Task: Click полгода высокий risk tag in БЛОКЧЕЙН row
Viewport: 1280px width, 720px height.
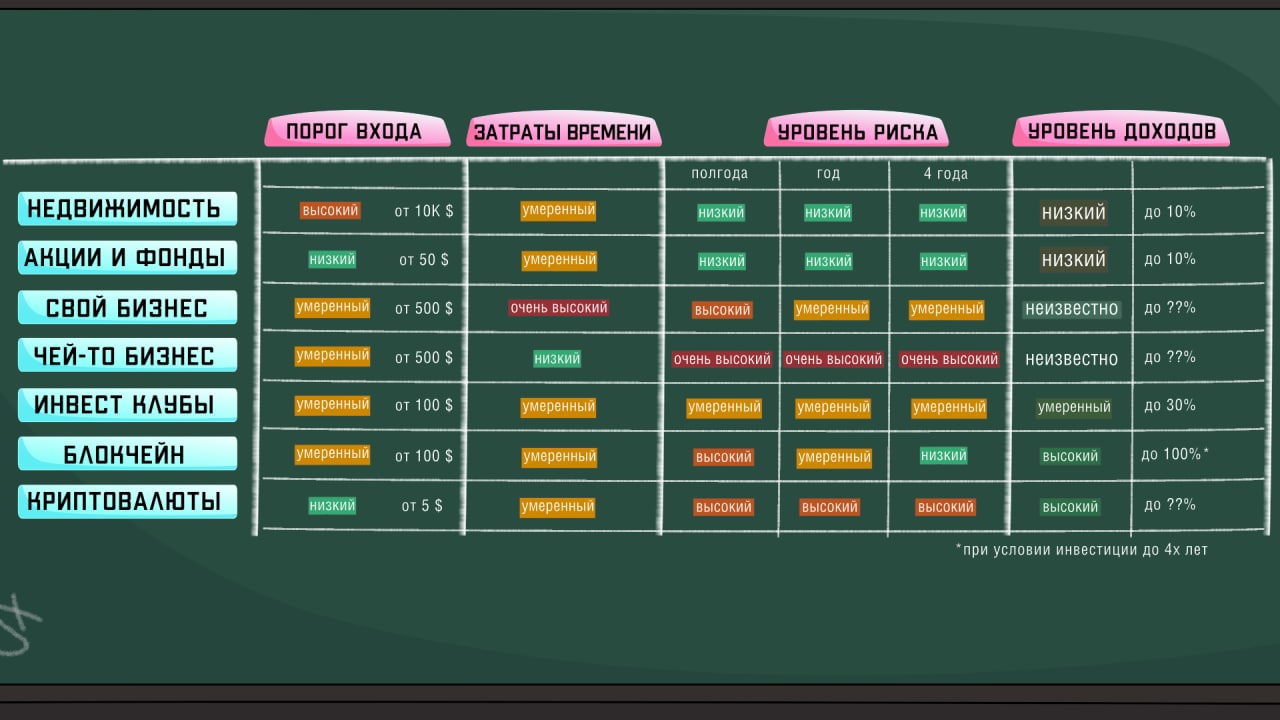Action: (x=723, y=457)
